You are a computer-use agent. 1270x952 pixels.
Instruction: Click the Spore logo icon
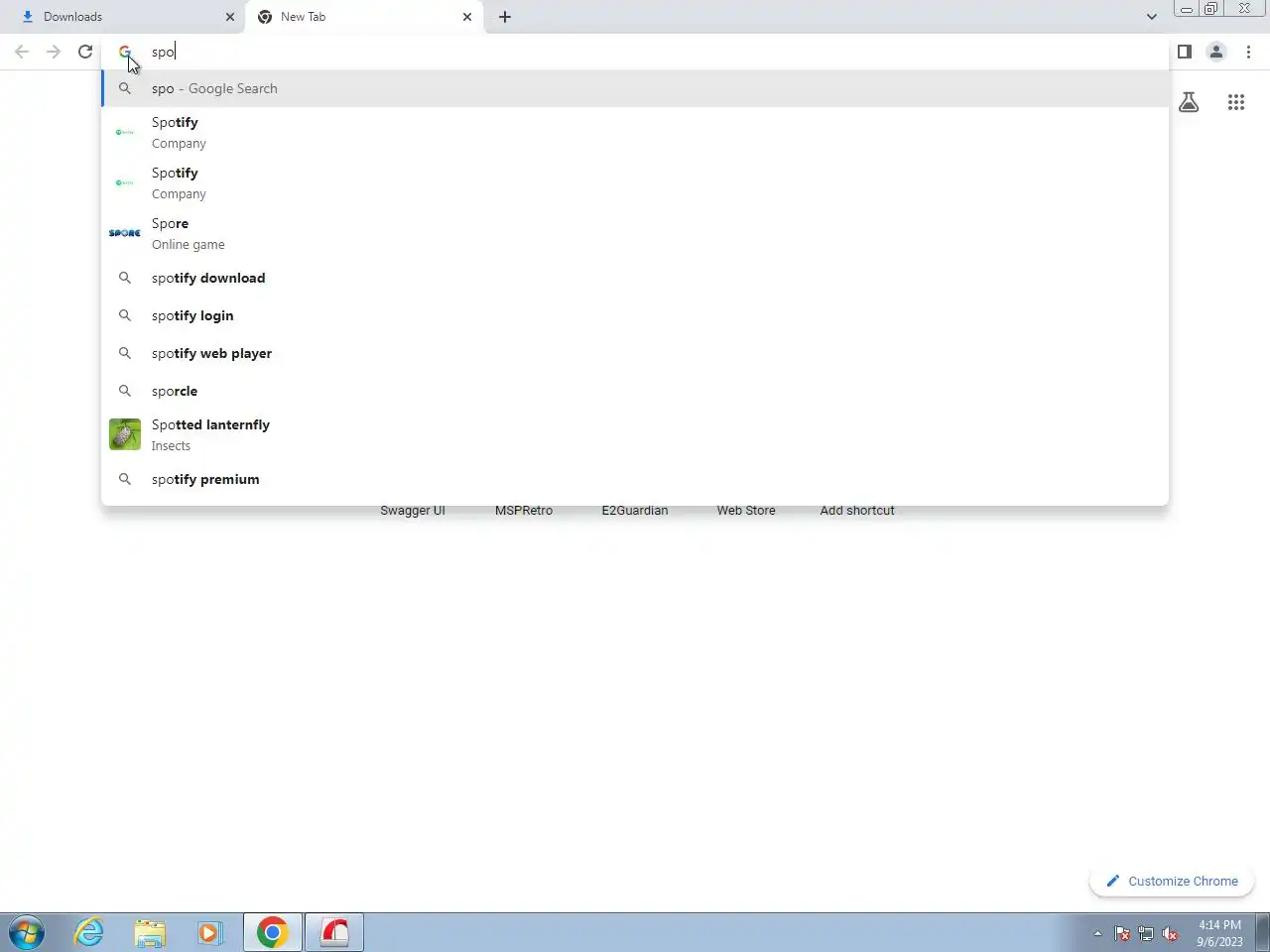125,233
